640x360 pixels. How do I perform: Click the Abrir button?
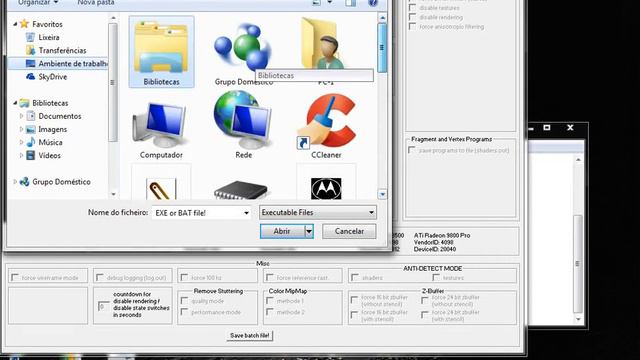click(282, 231)
